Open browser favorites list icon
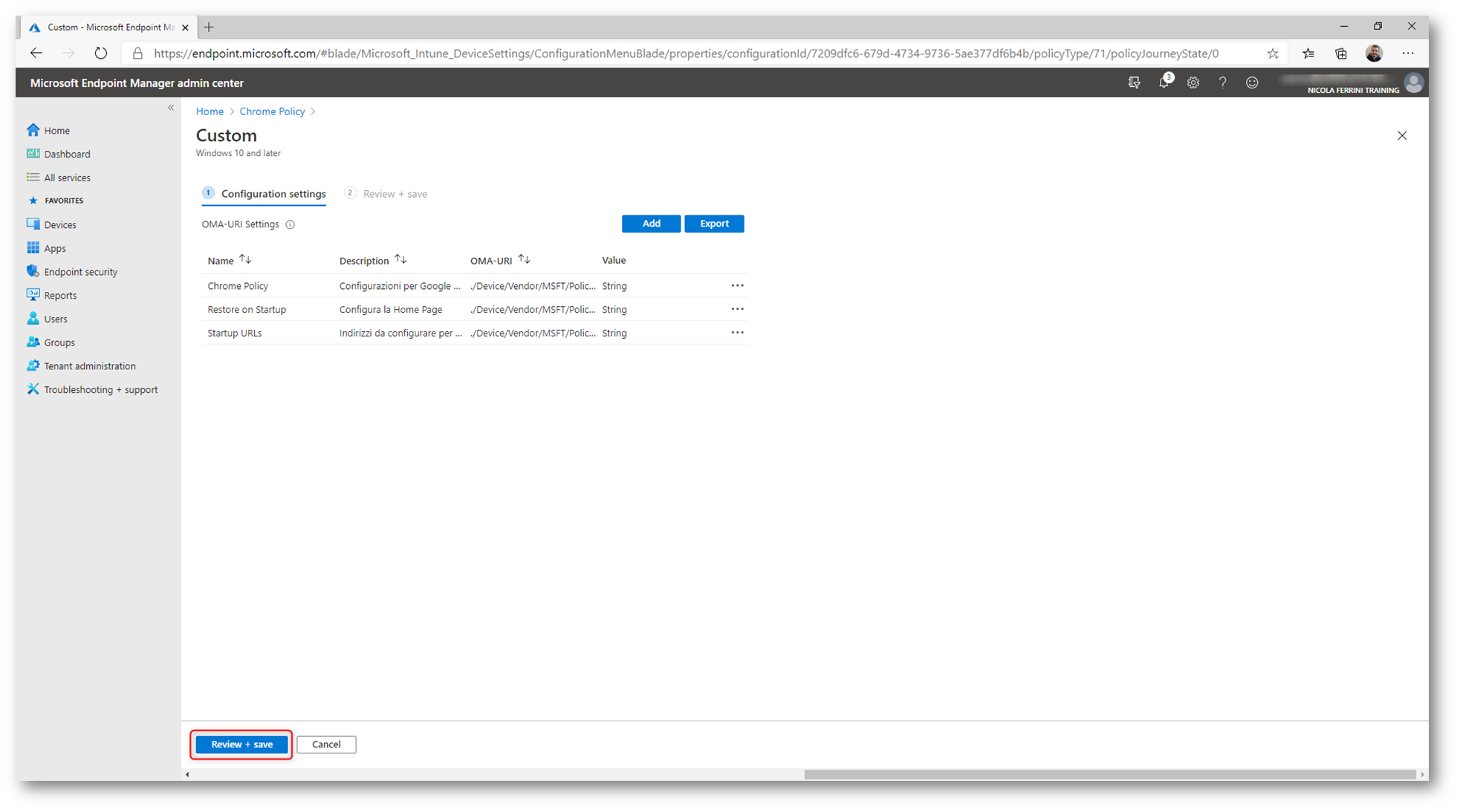 coord(1308,53)
